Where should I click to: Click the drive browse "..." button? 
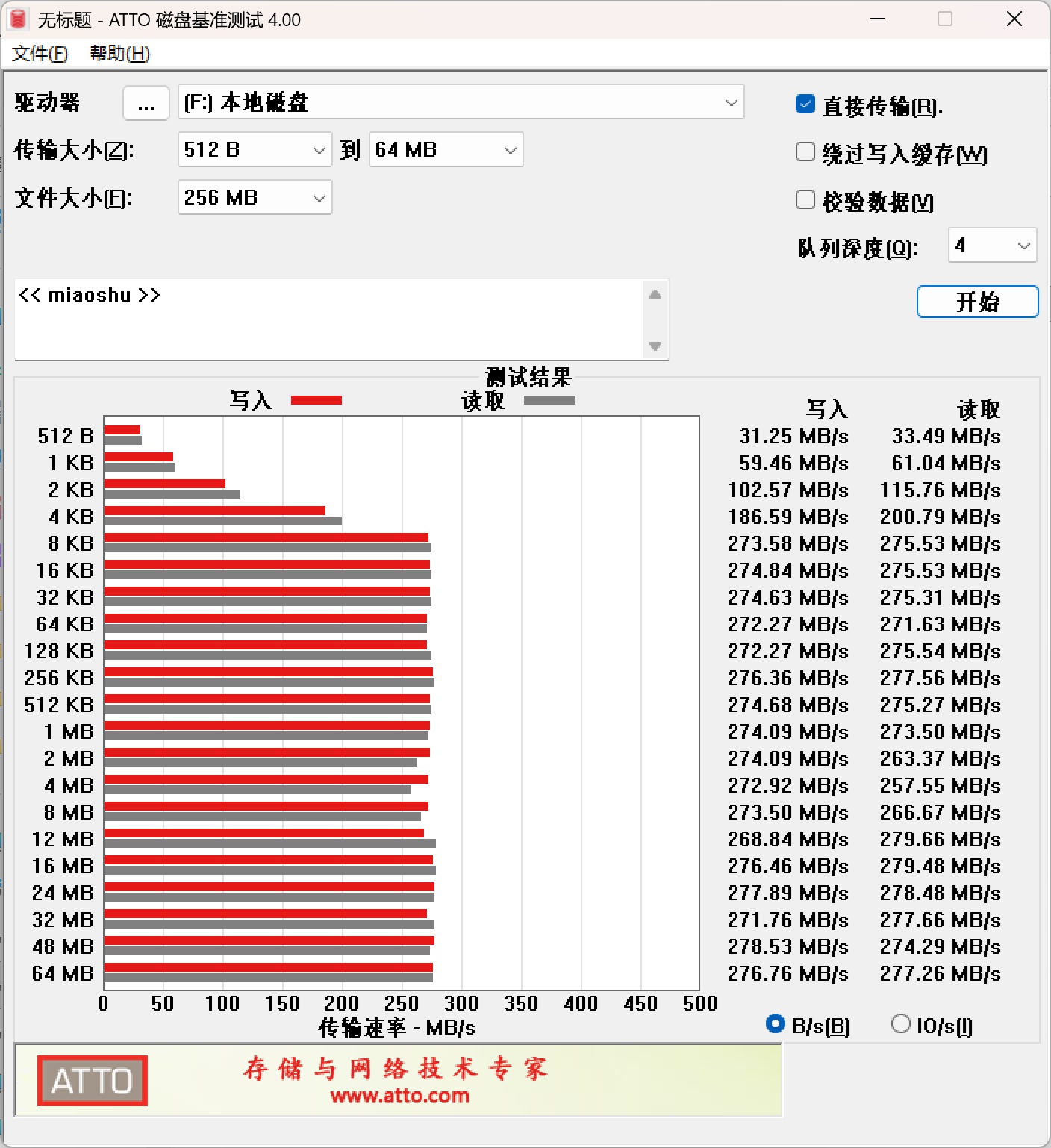pos(146,103)
